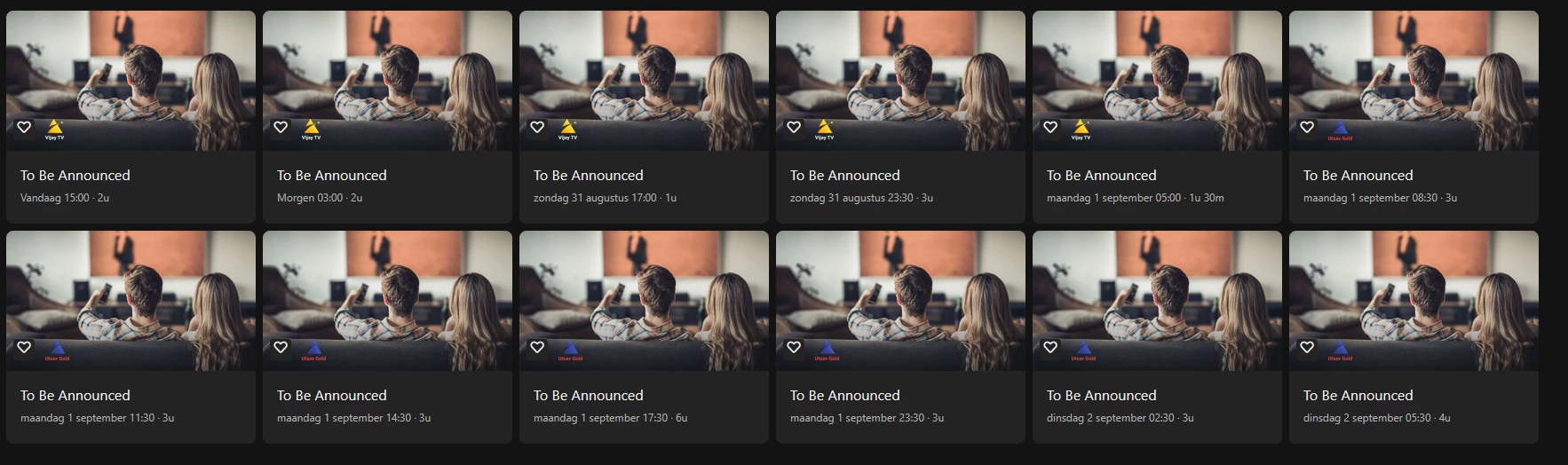Viewport: 1568px width, 465px height.
Task: Click Vijay TV logo on Vandaag 15:00 card
Action: 55,130
